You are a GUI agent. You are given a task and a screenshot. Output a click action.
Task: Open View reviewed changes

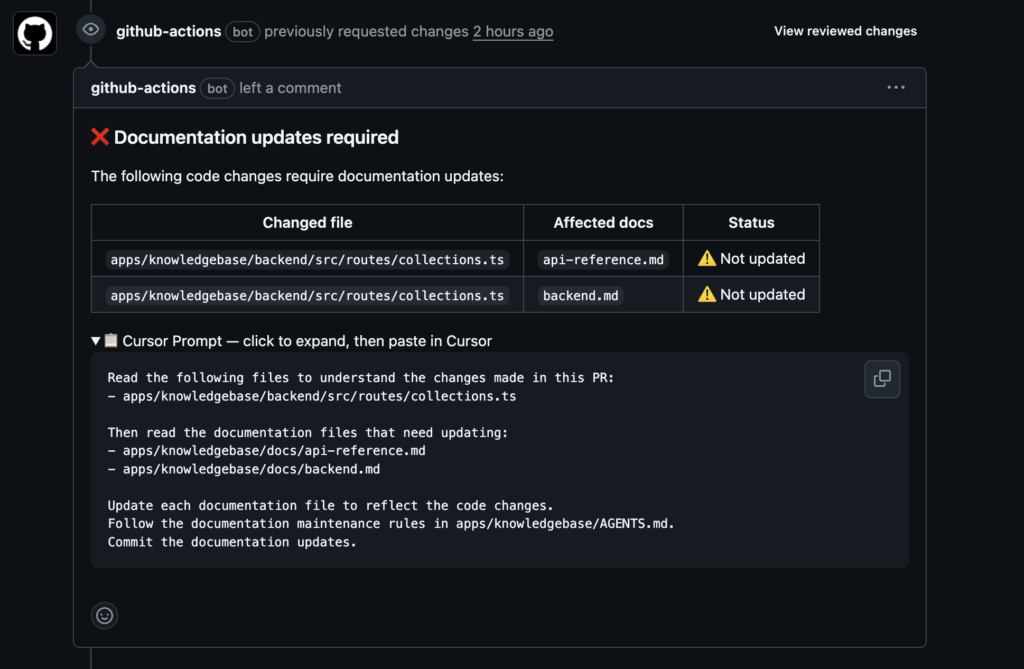tap(845, 31)
